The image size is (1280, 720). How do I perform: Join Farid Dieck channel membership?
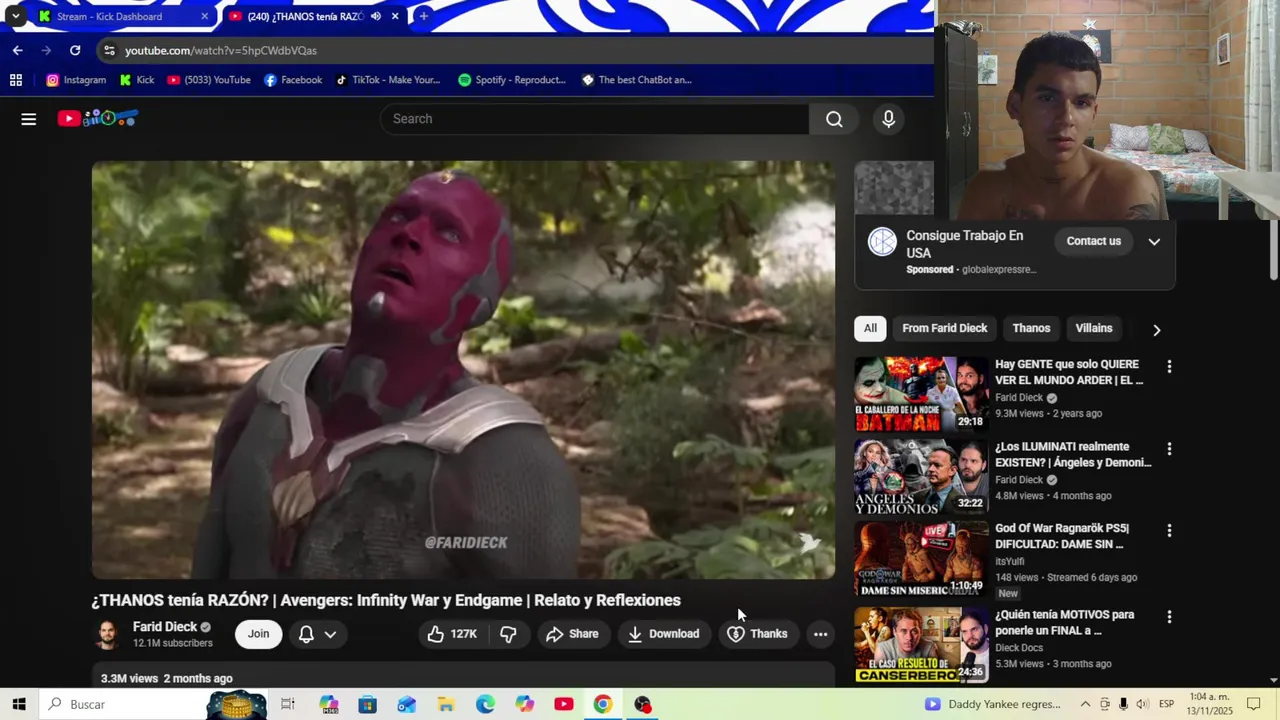258,634
